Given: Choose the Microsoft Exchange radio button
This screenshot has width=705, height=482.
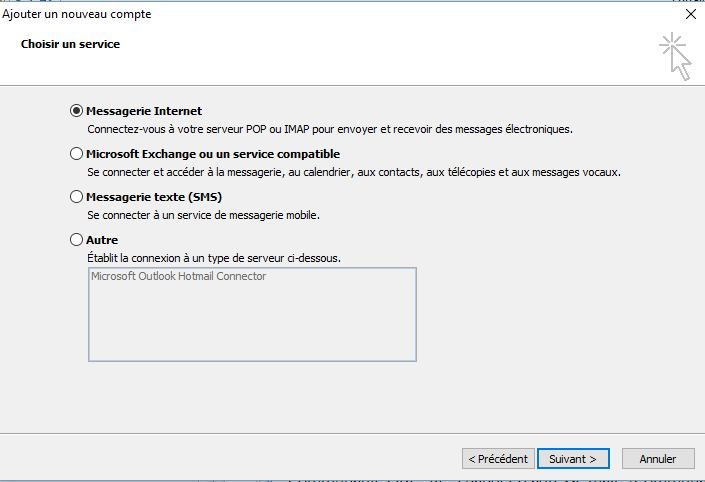Looking at the screenshot, I should click(77, 154).
